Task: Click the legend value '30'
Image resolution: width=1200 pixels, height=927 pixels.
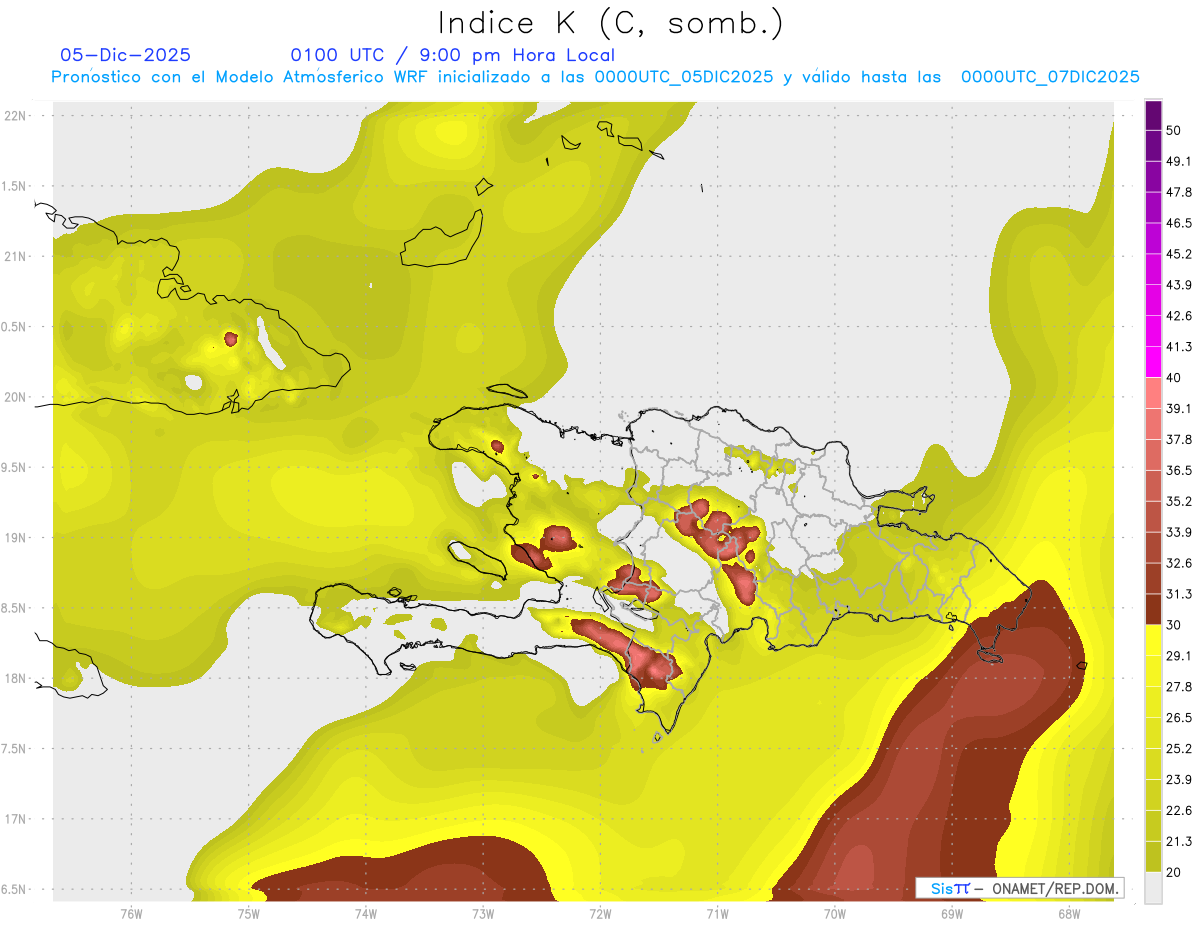Action: coord(1173,625)
